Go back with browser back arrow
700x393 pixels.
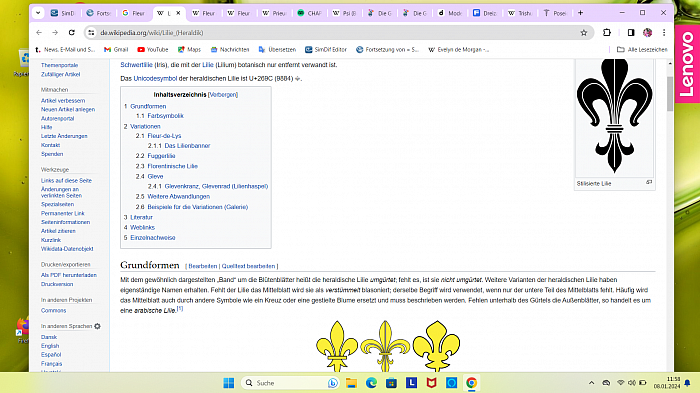click(x=39, y=33)
